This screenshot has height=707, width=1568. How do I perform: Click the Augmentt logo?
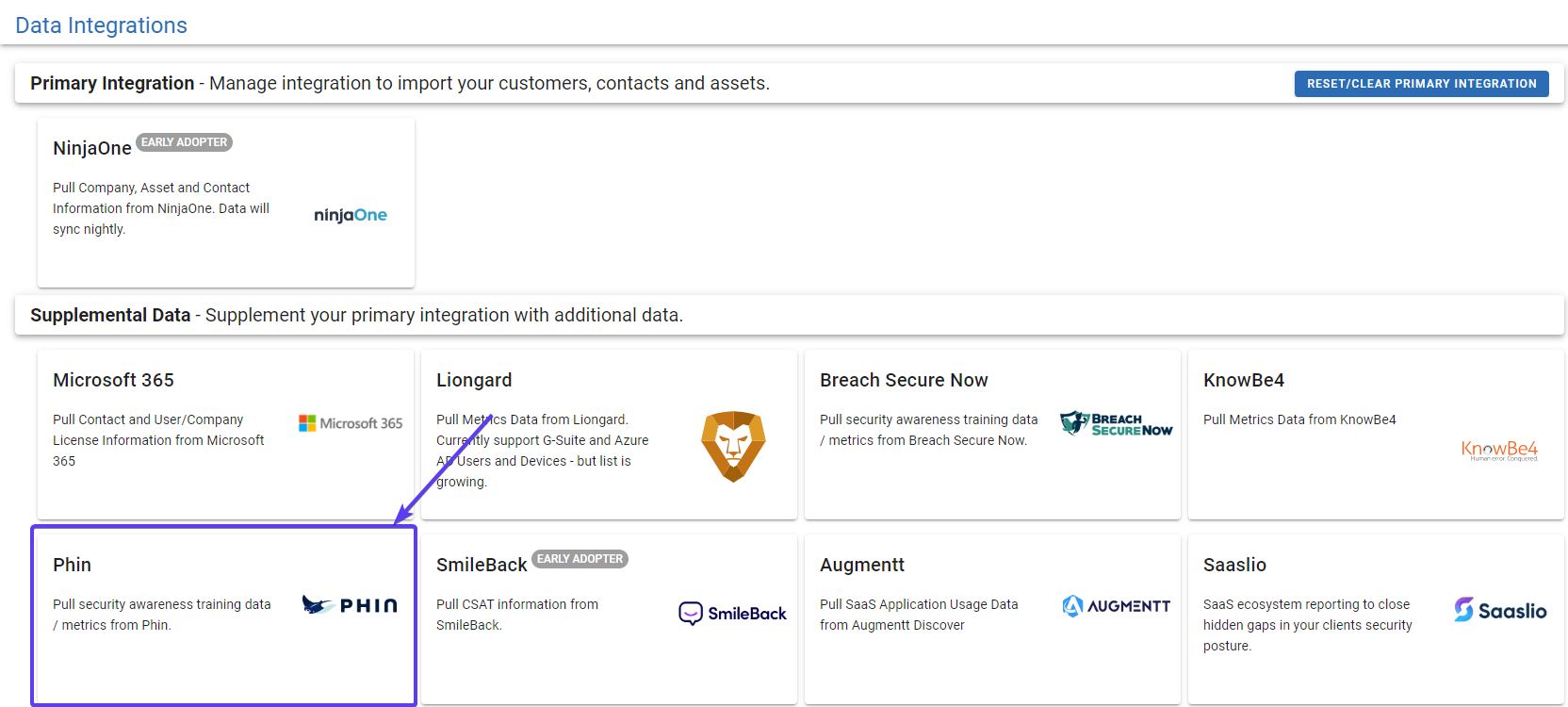coord(1116,606)
